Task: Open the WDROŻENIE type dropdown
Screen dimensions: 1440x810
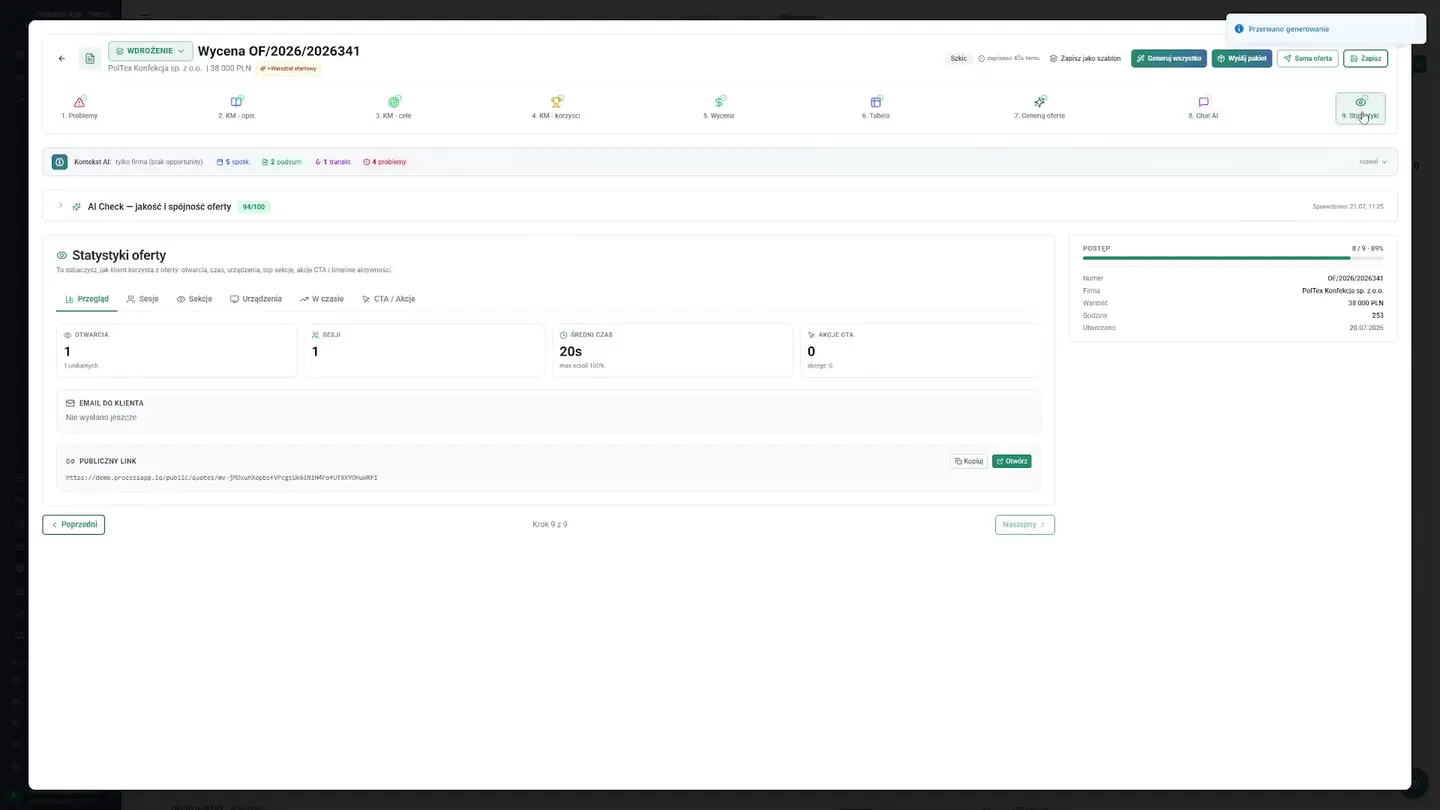Action: click(x=150, y=51)
